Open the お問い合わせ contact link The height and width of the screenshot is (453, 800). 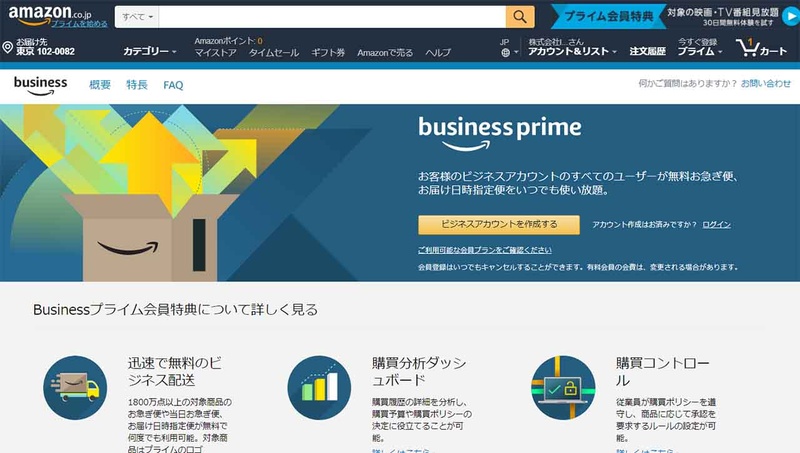[766, 83]
